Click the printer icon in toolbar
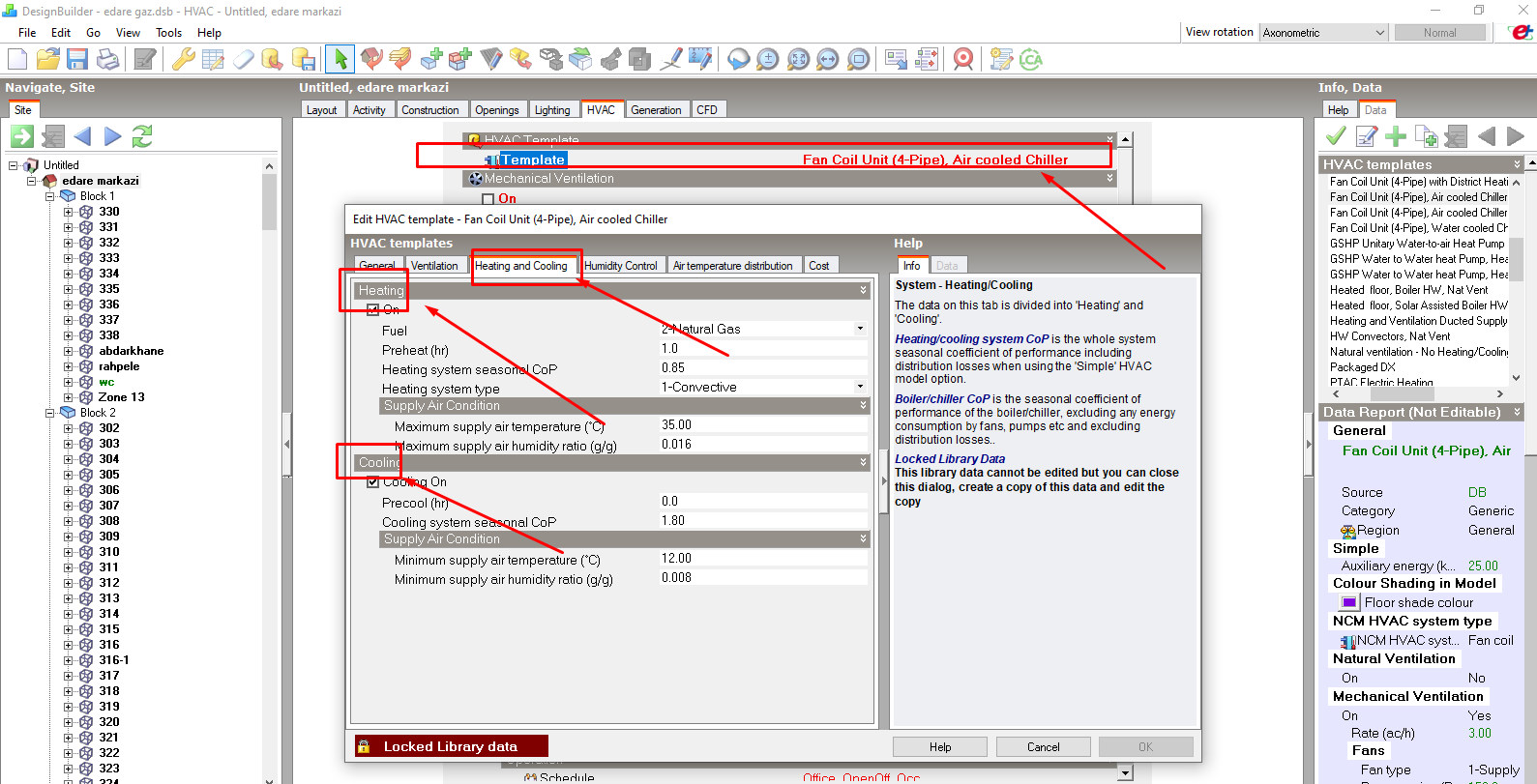The image size is (1537, 784). coord(108,59)
